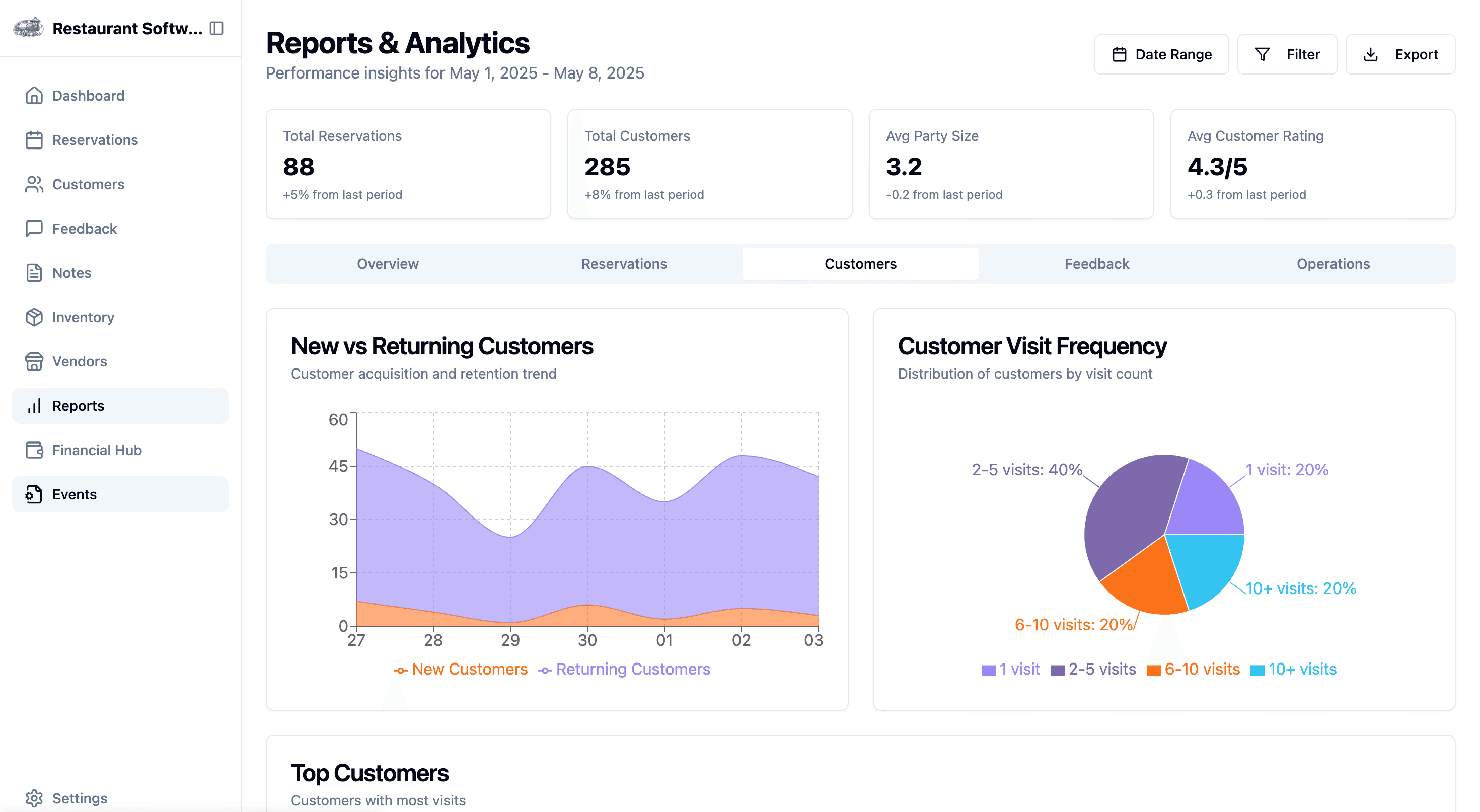
Task: Click the Vendors store icon
Action: (34, 361)
